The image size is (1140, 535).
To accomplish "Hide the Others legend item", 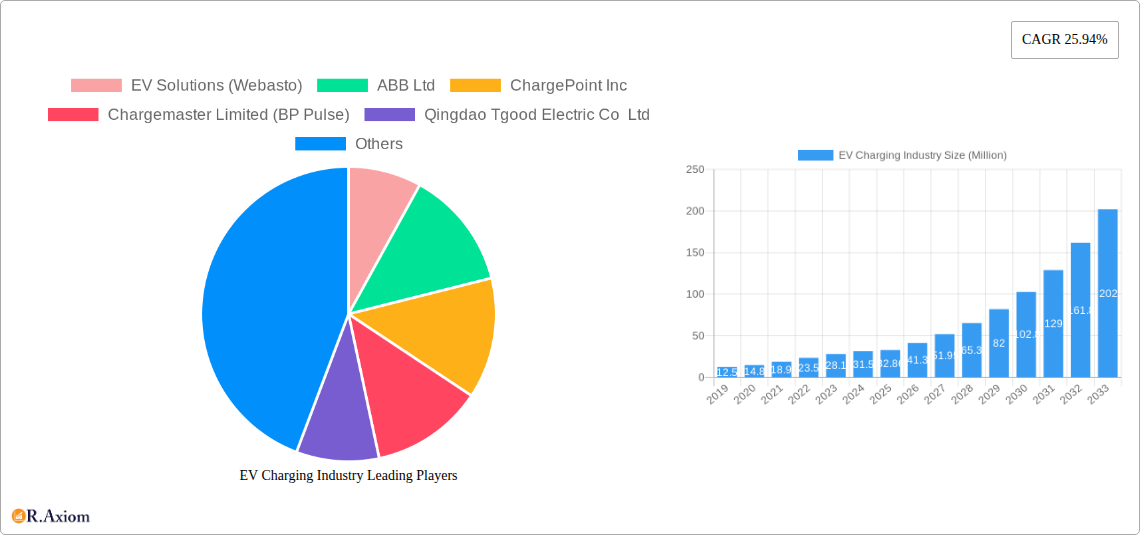I will [x=348, y=144].
